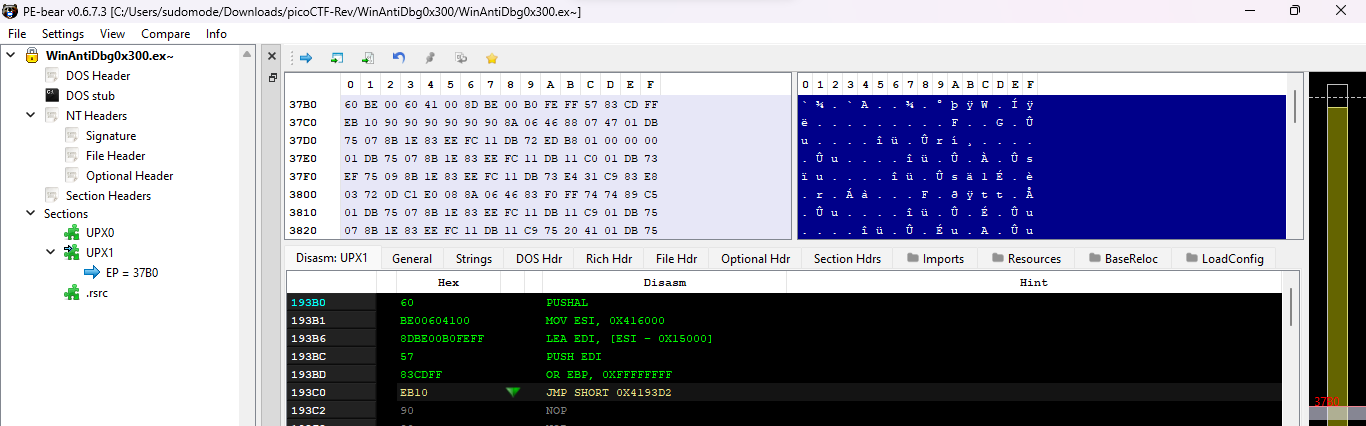Collapse the UPX1 section node
Viewport: 1366px width, 426px height.
51,253
